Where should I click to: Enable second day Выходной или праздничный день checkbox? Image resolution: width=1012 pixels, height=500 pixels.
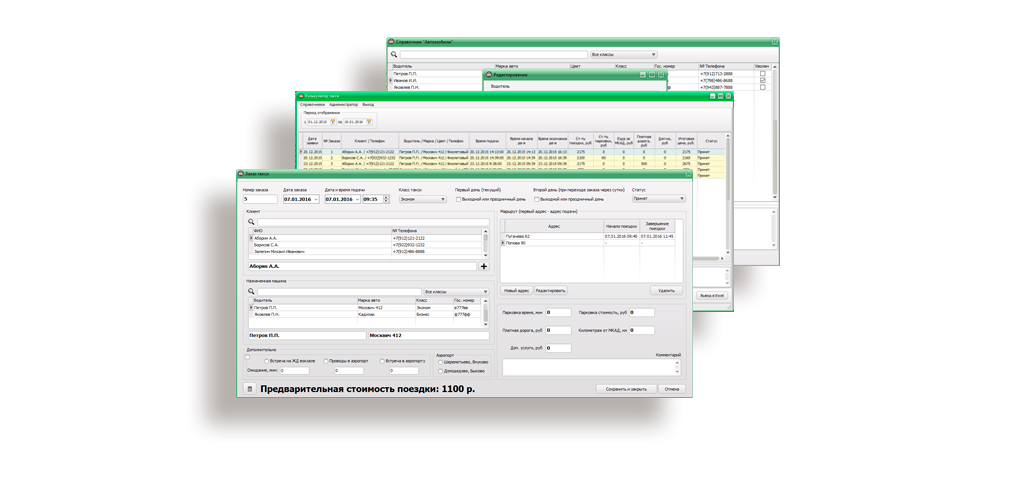536,199
